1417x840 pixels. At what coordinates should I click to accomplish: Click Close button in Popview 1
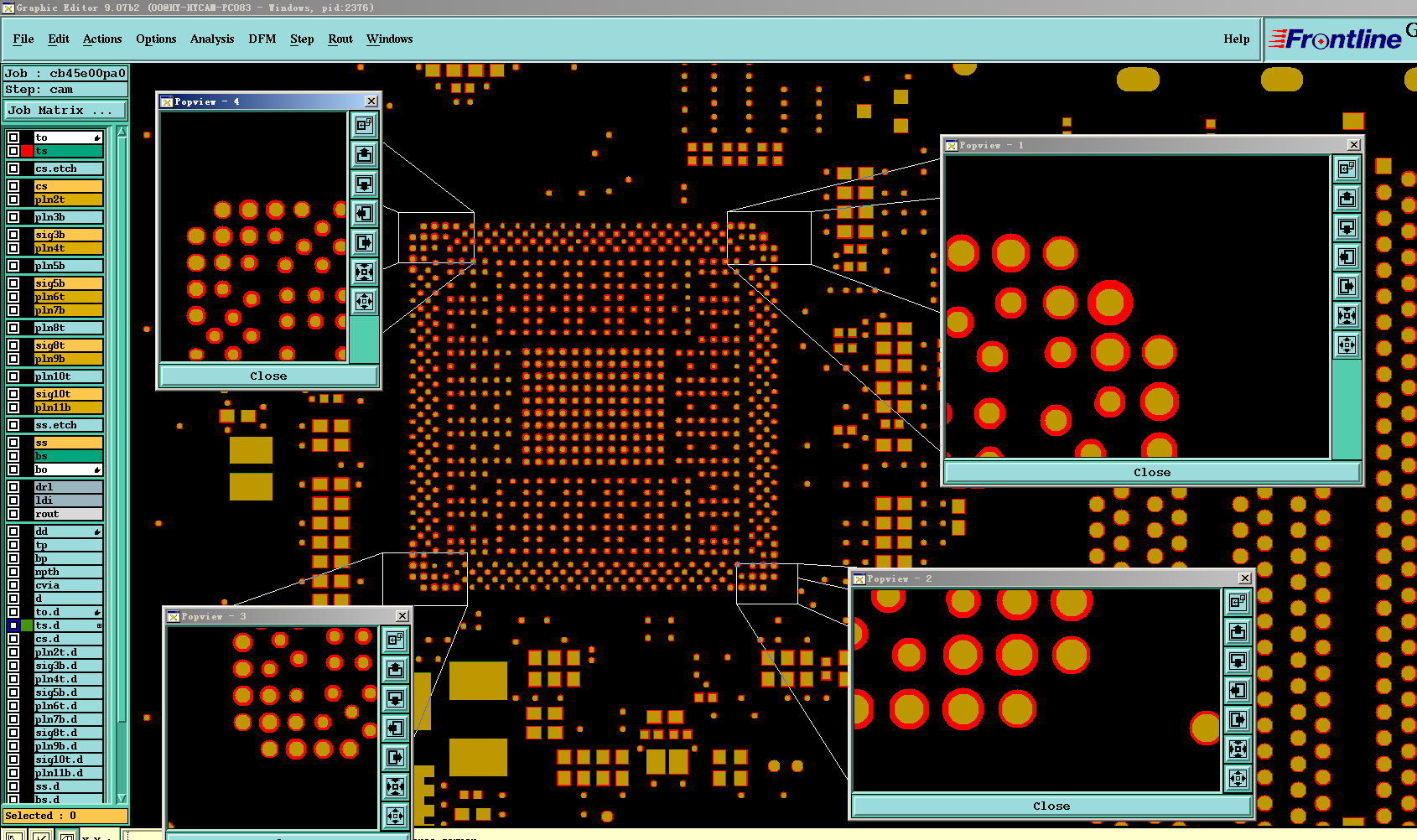1152,472
